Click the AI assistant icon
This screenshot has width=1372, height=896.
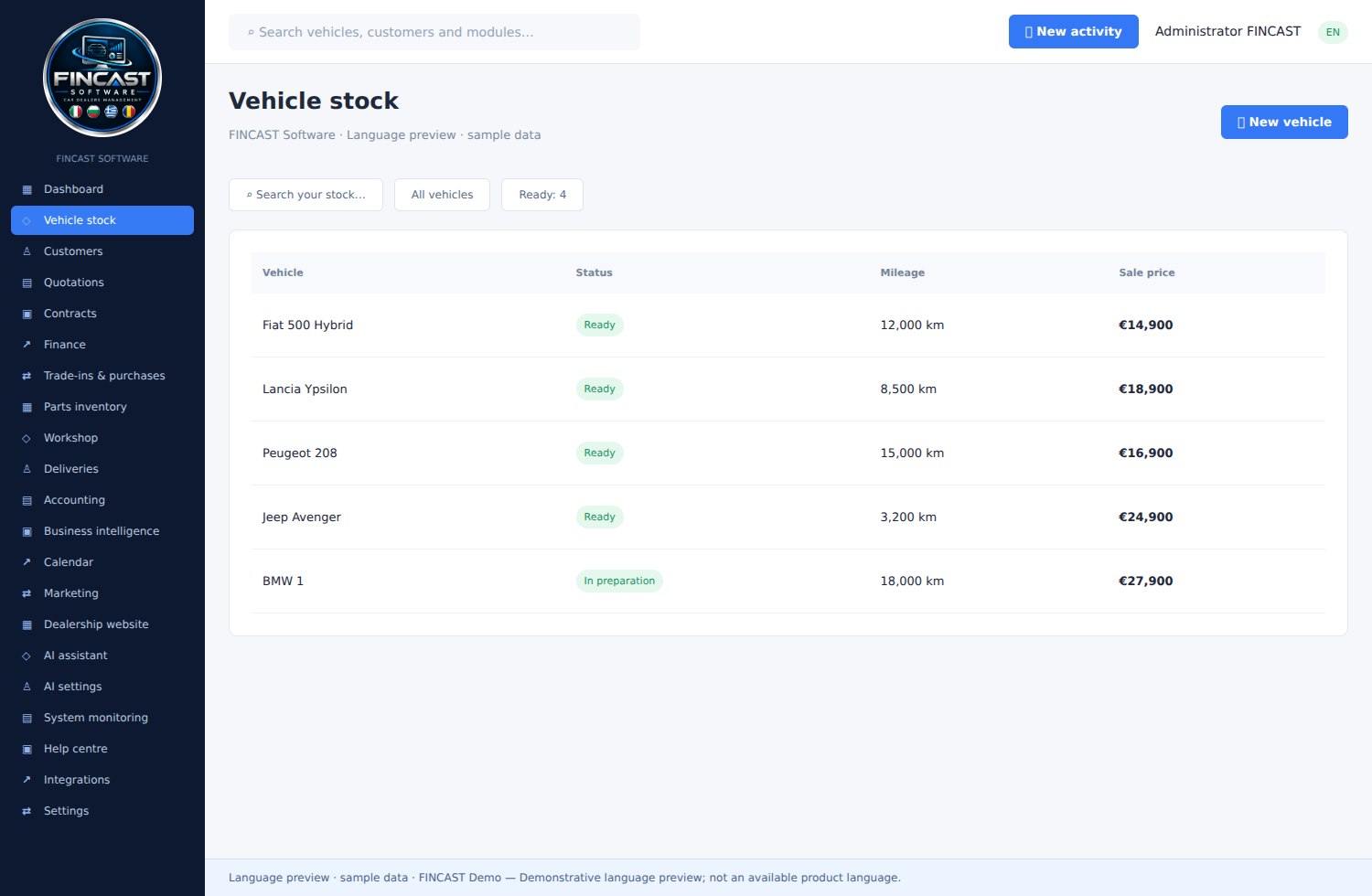(27, 656)
